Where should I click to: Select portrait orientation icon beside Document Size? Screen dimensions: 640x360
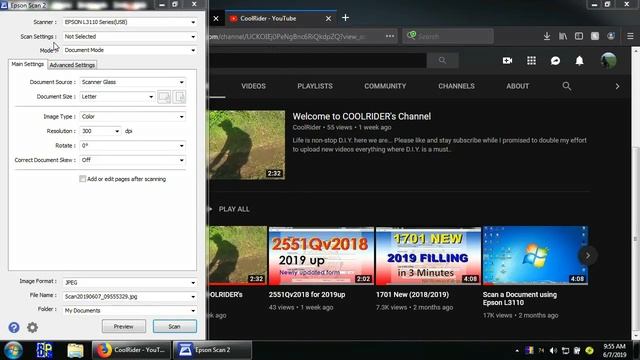coord(179,97)
